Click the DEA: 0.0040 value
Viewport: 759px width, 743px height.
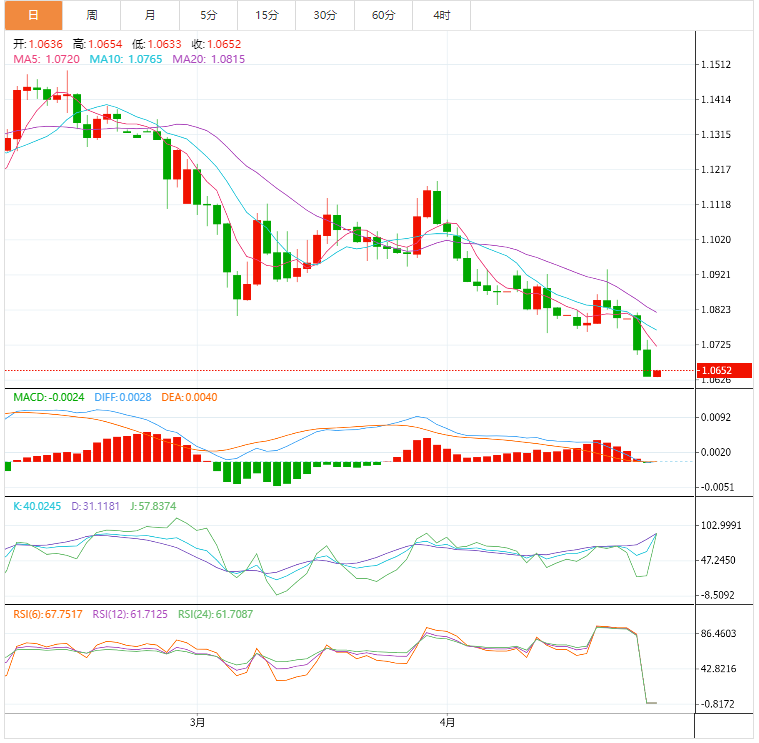pos(189,397)
